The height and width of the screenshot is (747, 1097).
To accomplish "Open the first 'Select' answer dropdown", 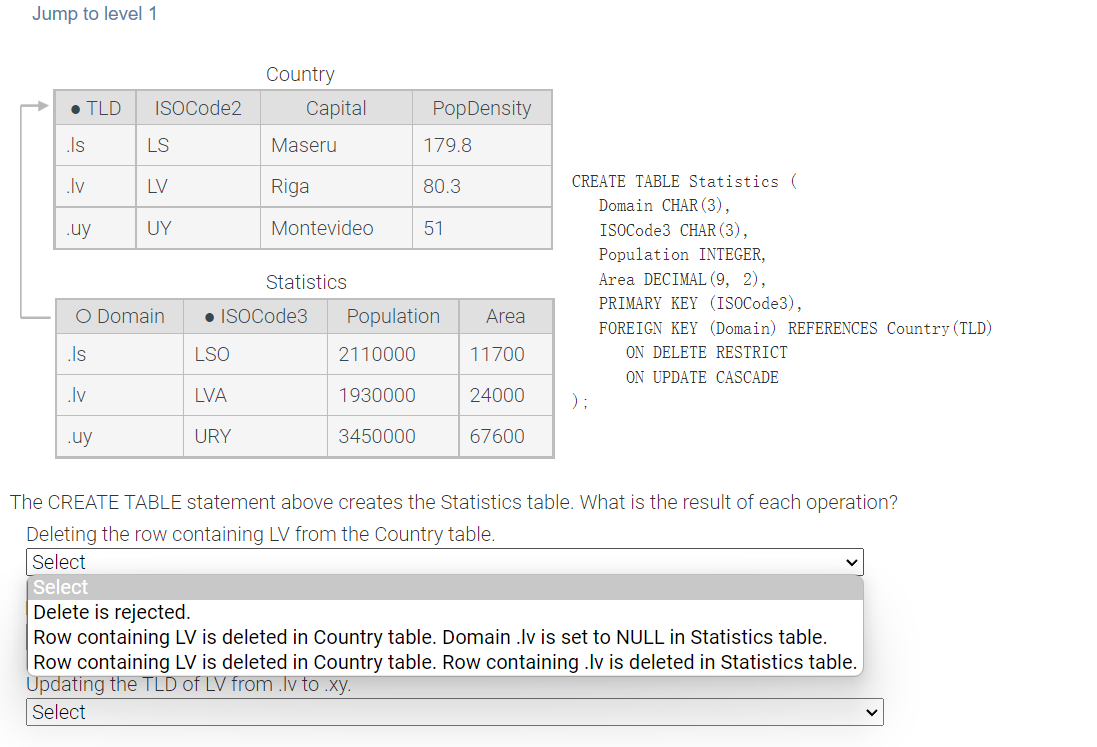I will click(446, 562).
